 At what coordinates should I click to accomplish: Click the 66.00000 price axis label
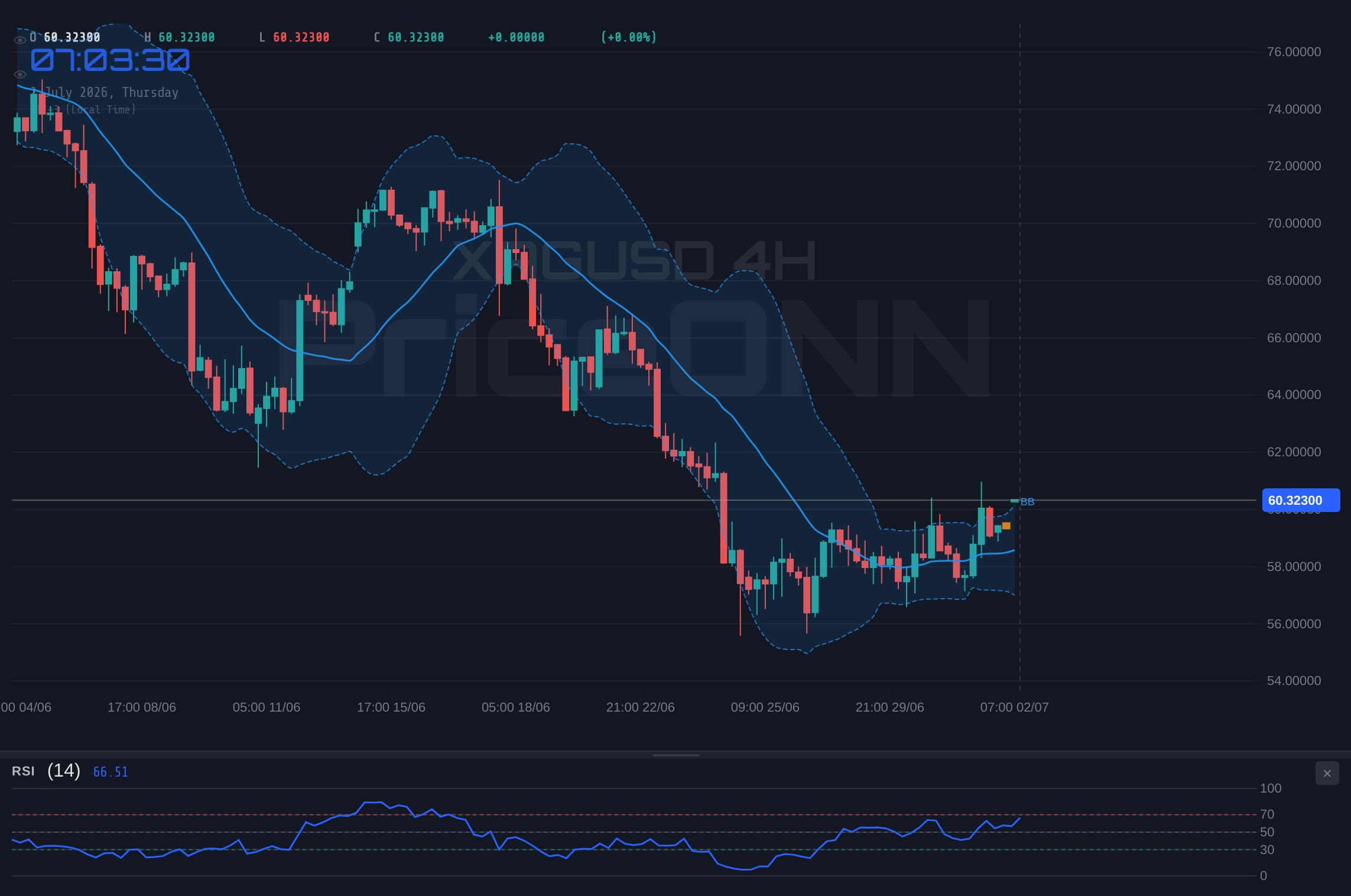pos(1294,338)
